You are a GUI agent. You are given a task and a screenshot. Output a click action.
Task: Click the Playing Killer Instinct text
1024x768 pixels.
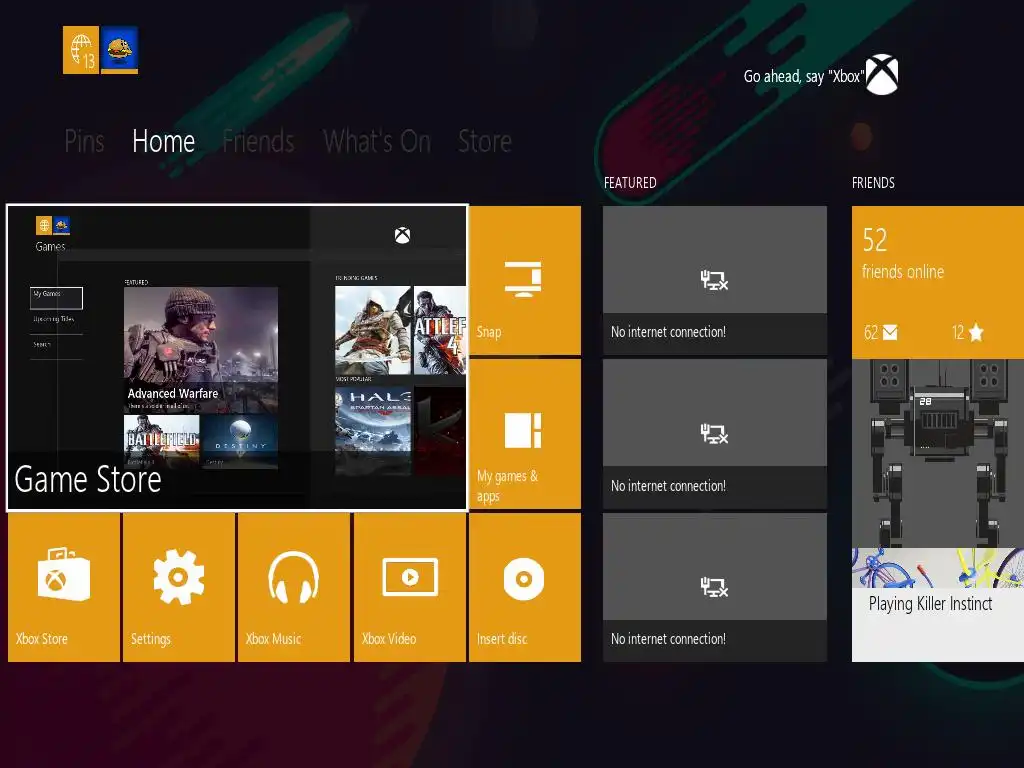pyautogui.click(x=931, y=603)
